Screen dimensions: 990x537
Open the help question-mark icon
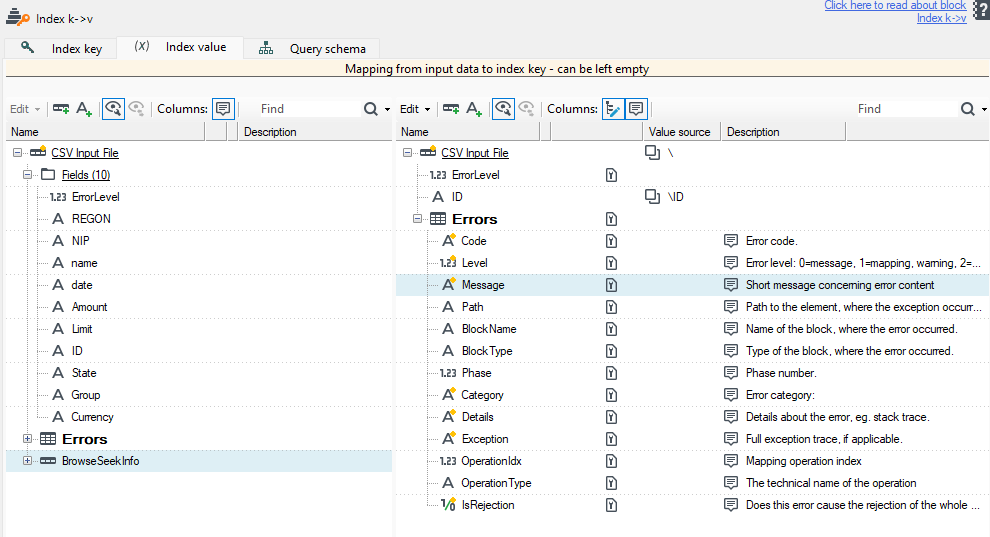pos(982,11)
